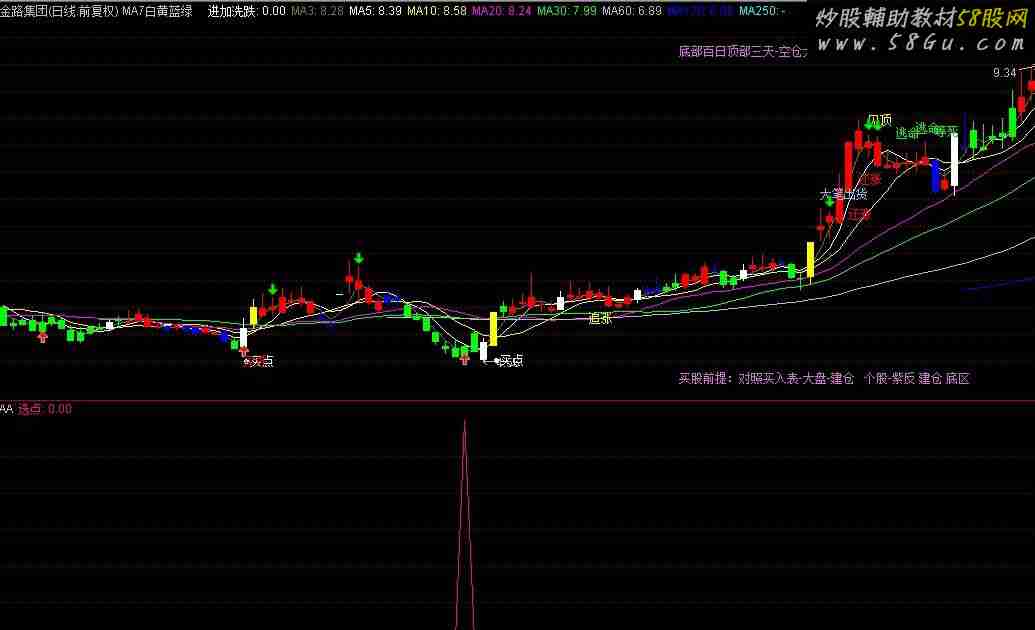The width and height of the screenshot is (1035, 630).
Task: Select the MA5: 8.39 indicator label
Action: click(x=375, y=11)
